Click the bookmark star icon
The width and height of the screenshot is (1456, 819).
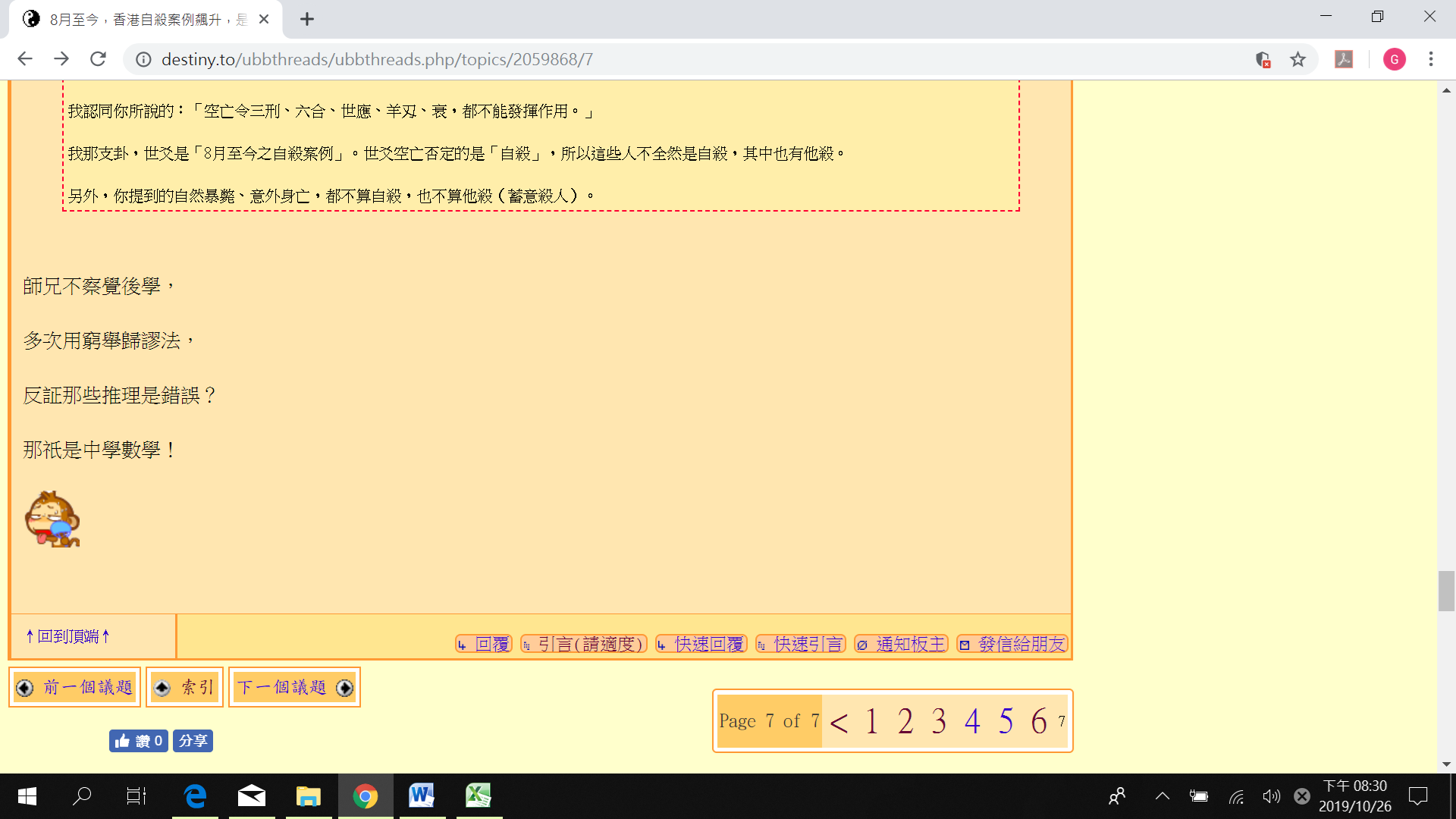[1299, 59]
